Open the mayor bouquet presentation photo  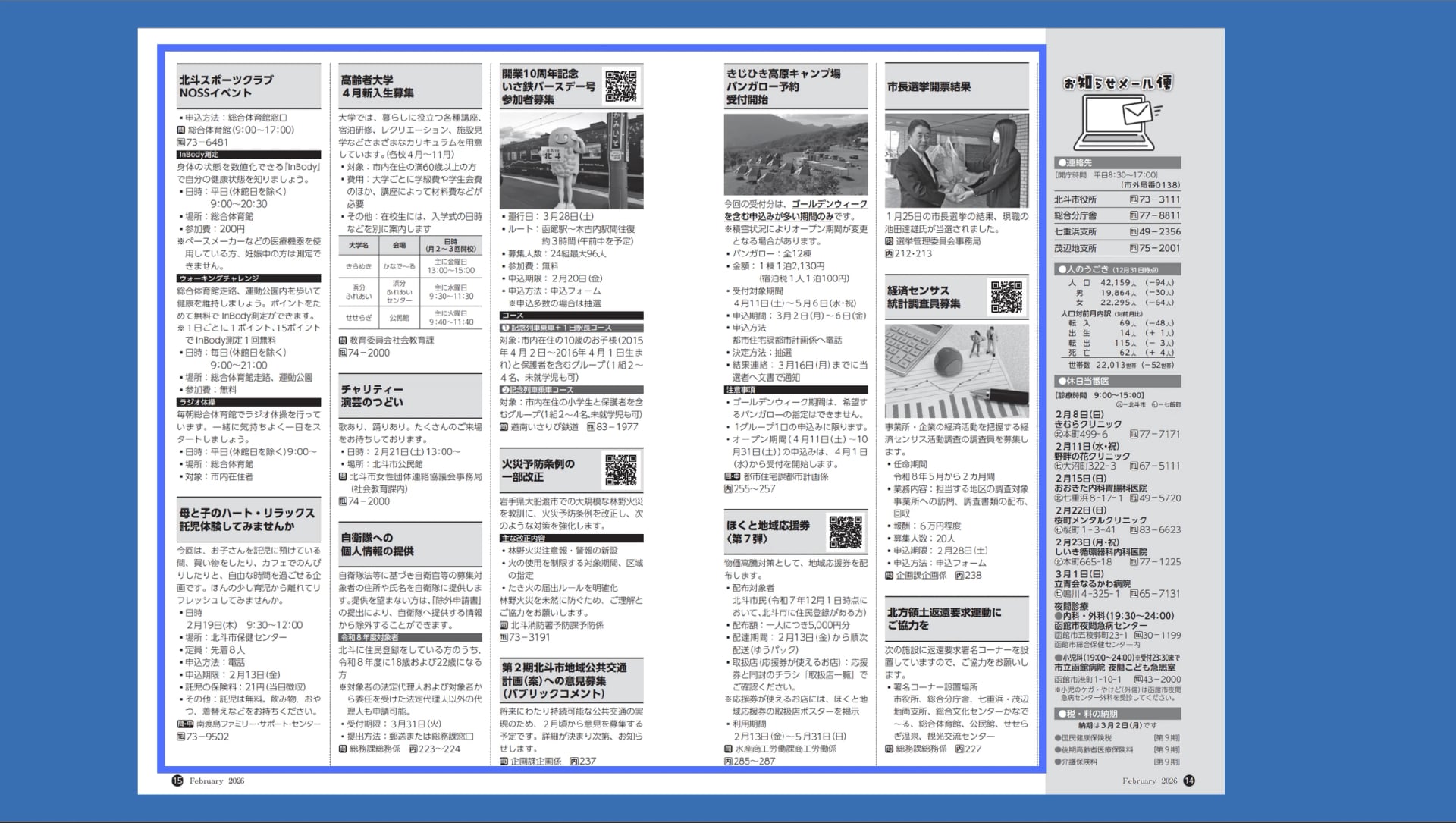click(956, 161)
